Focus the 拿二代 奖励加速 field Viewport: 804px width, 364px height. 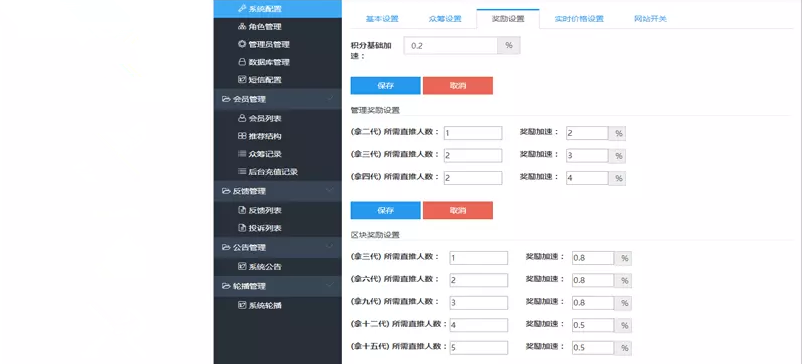coord(587,133)
